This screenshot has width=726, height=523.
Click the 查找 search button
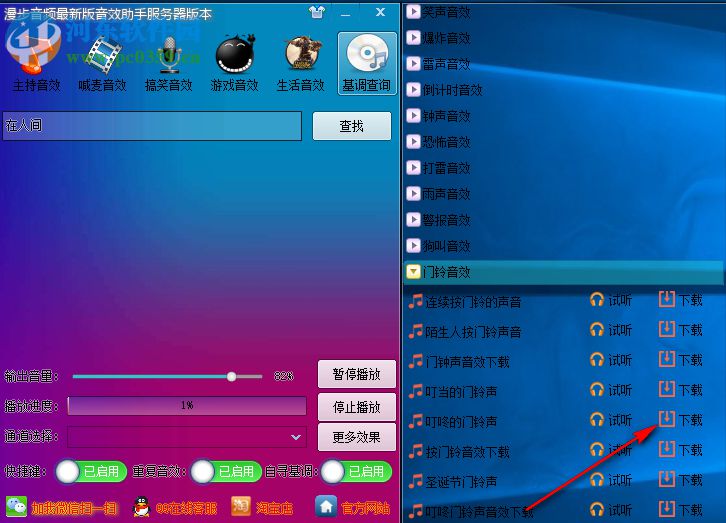coord(352,126)
